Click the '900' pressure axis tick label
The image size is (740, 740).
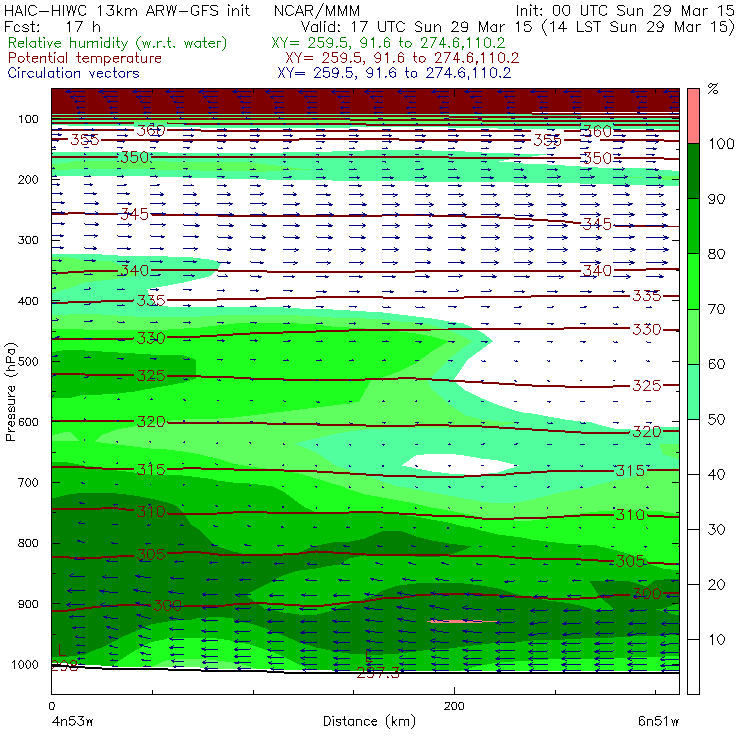[x=28, y=604]
